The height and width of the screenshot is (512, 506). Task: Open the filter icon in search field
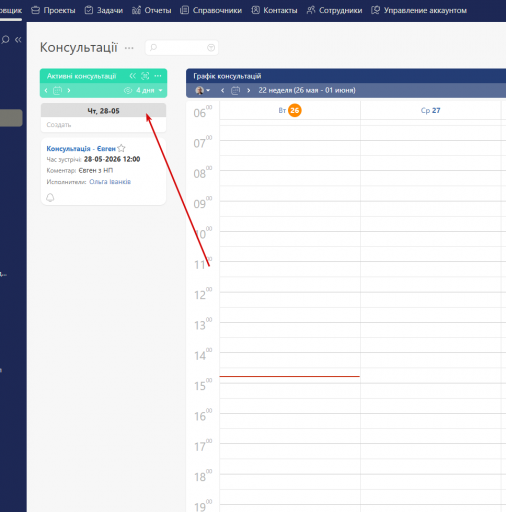coord(211,48)
